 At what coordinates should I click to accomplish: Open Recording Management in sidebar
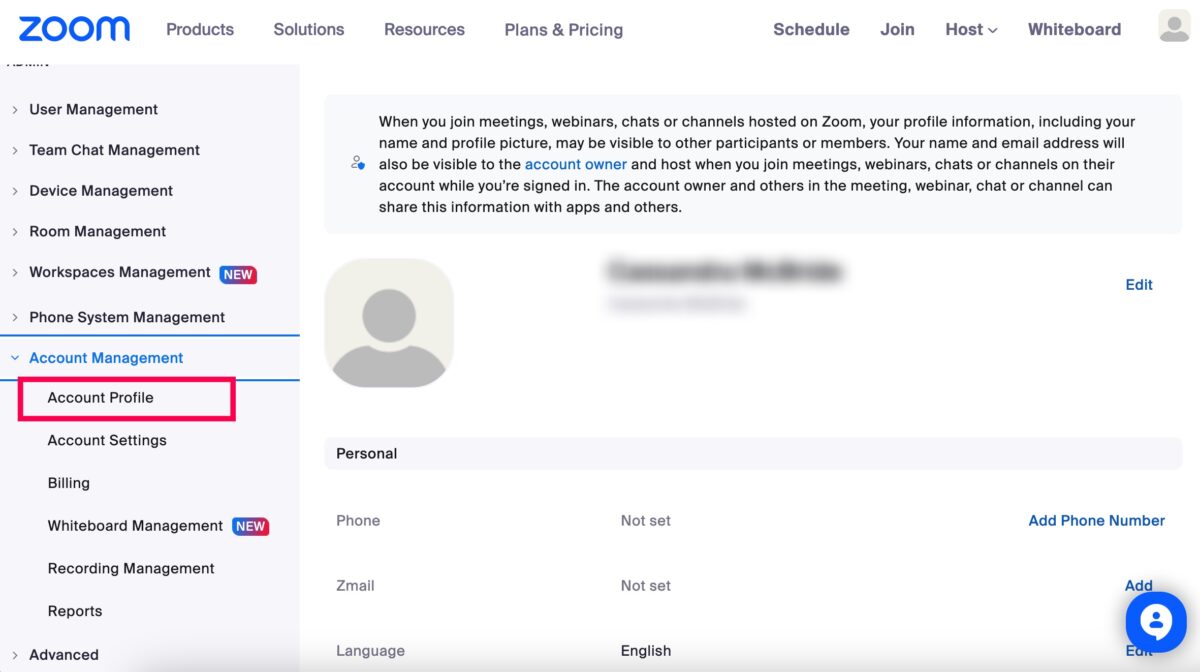[131, 569]
